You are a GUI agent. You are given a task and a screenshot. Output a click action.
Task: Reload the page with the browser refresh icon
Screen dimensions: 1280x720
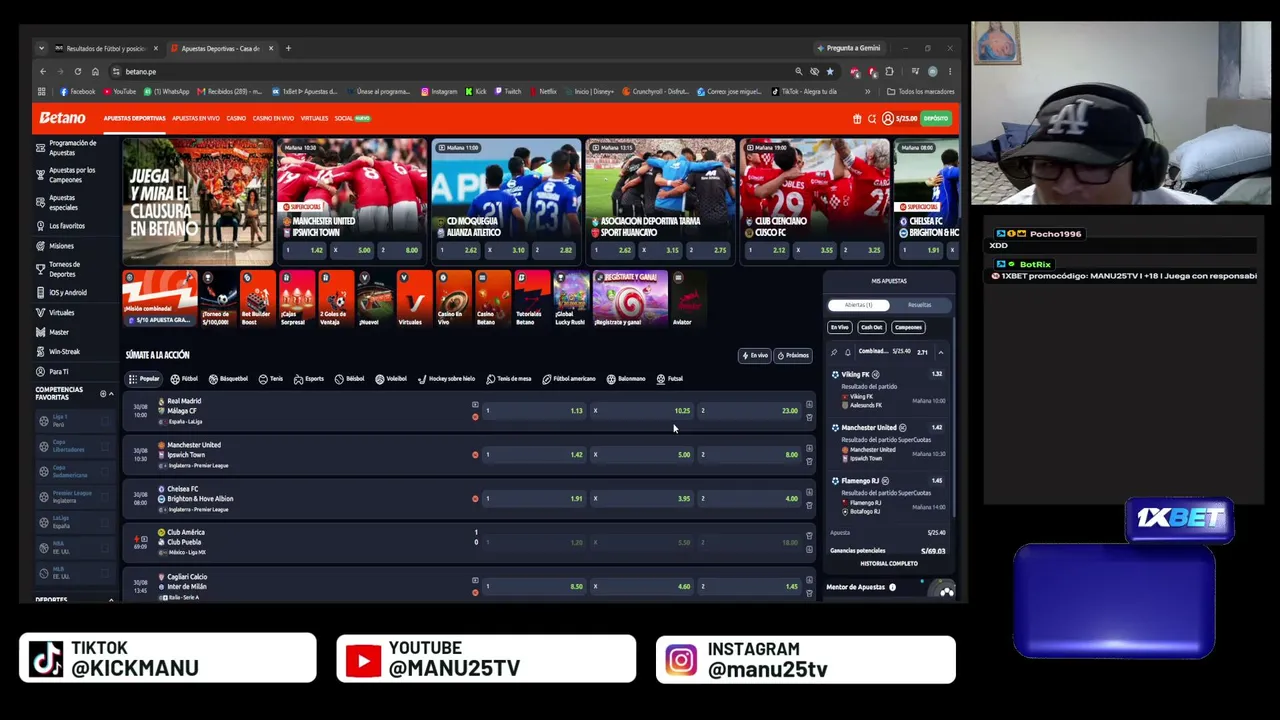point(77,72)
